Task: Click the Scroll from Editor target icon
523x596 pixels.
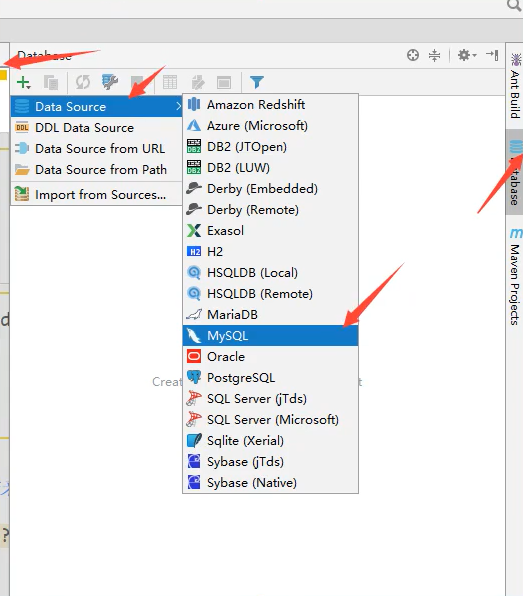Action: click(x=413, y=55)
